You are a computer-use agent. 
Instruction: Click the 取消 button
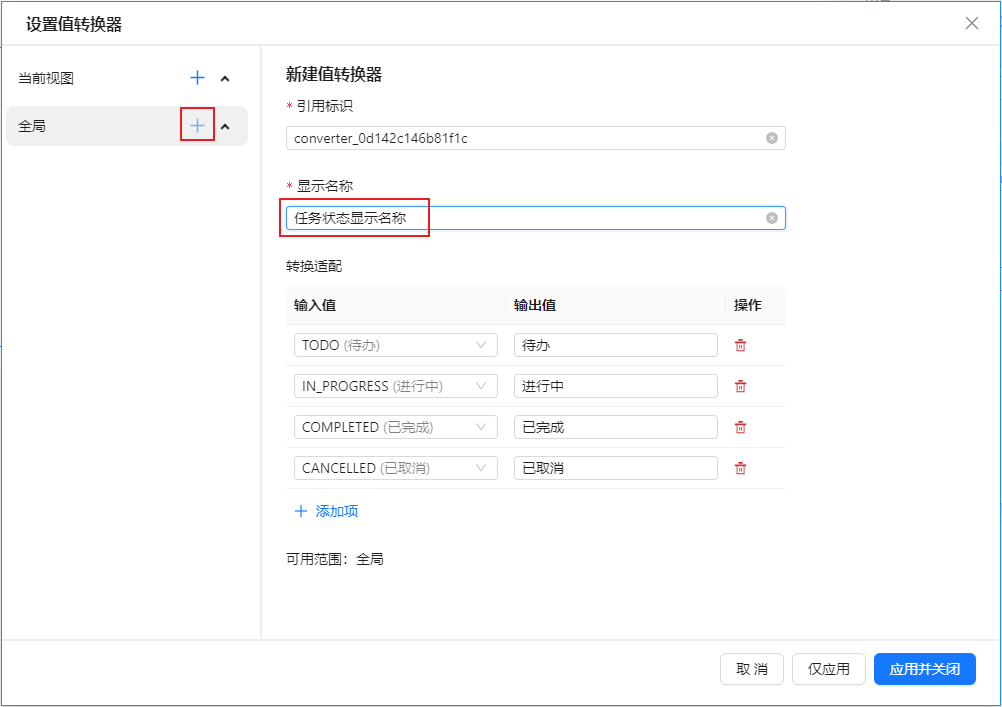[752, 669]
